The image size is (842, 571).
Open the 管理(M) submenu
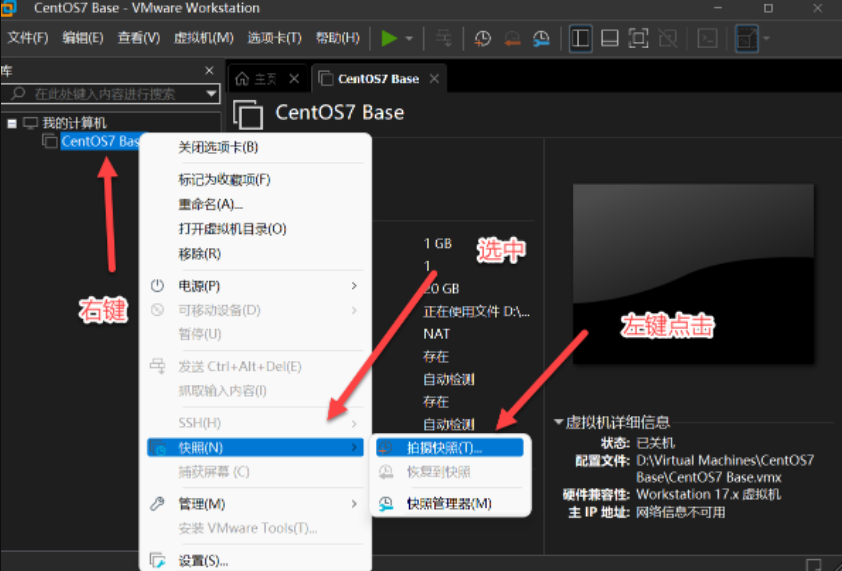pyautogui.click(x=256, y=504)
